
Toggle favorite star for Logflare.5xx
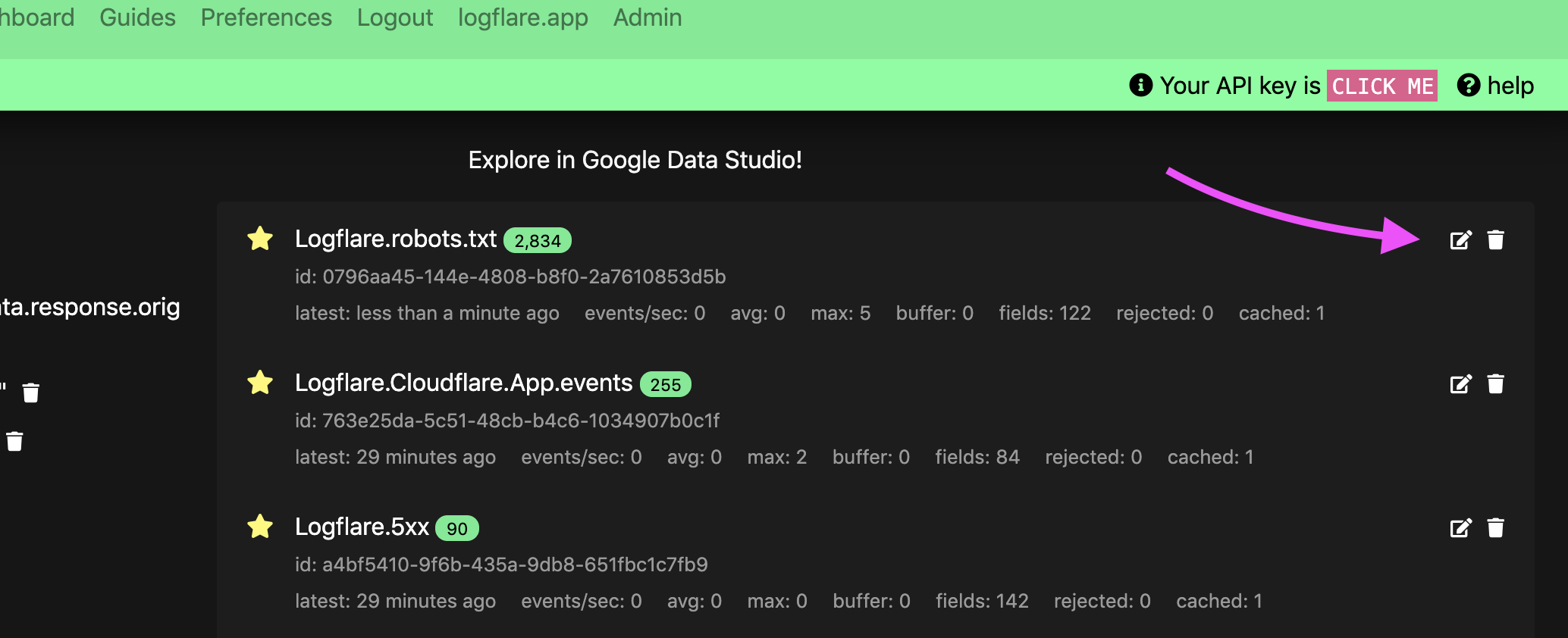(x=260, y=527)
